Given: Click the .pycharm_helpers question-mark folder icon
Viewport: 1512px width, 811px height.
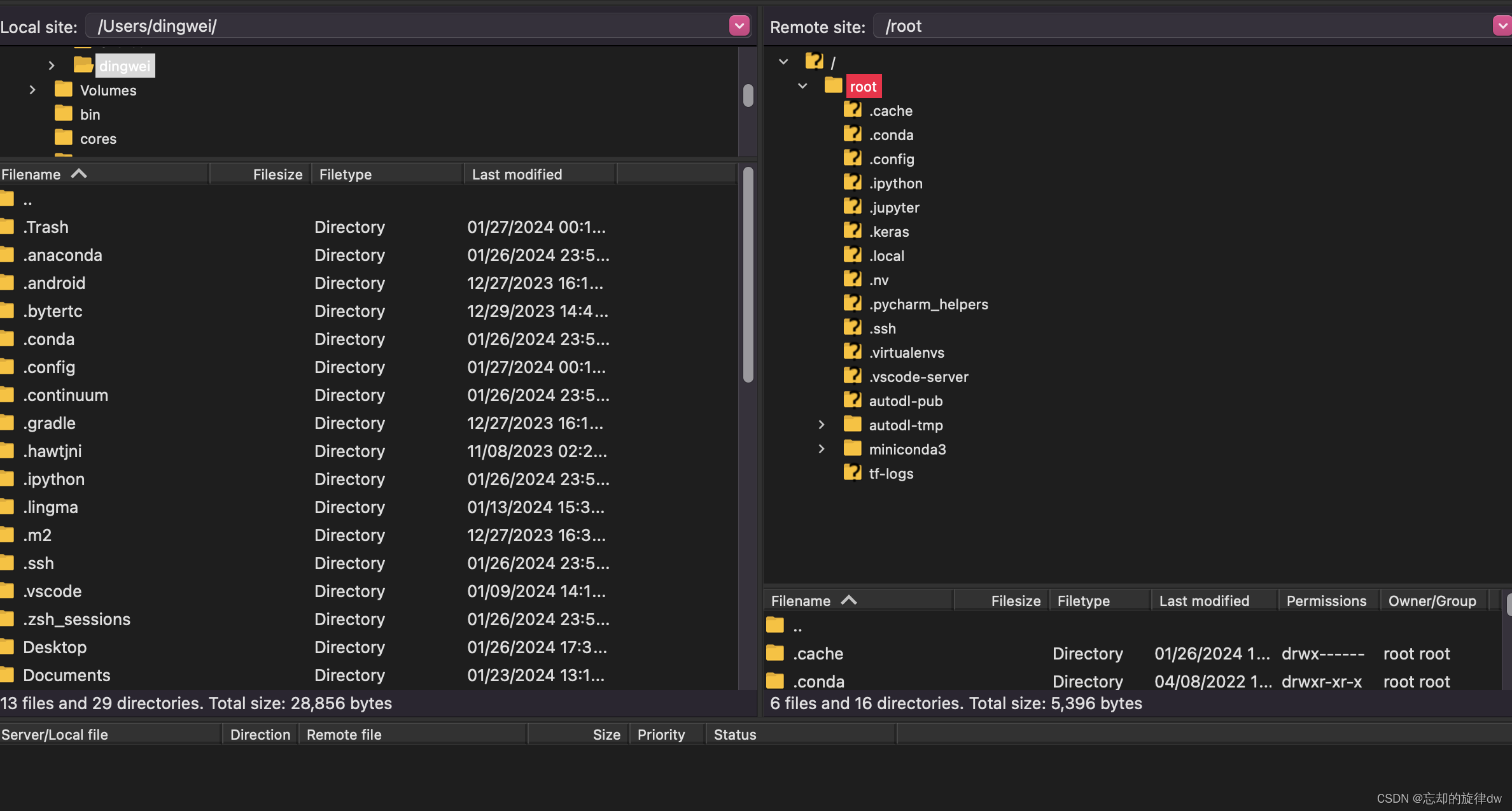Looking at the screenshot, I should (852, 304).
